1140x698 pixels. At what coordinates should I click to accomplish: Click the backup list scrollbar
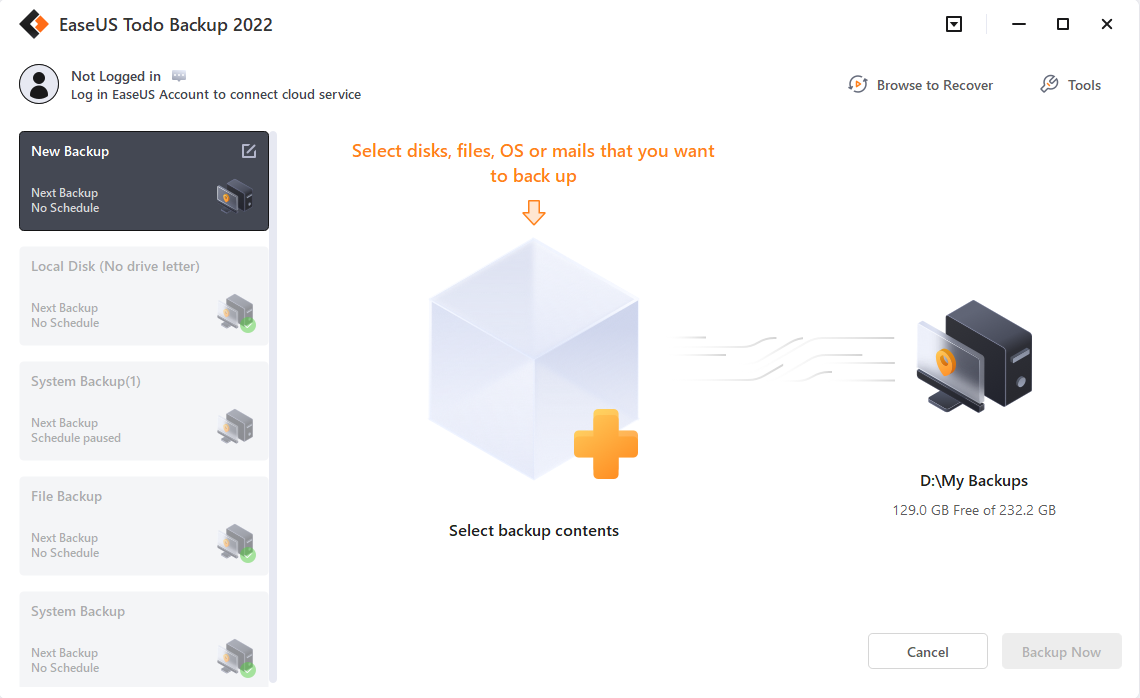pos(274,400)
